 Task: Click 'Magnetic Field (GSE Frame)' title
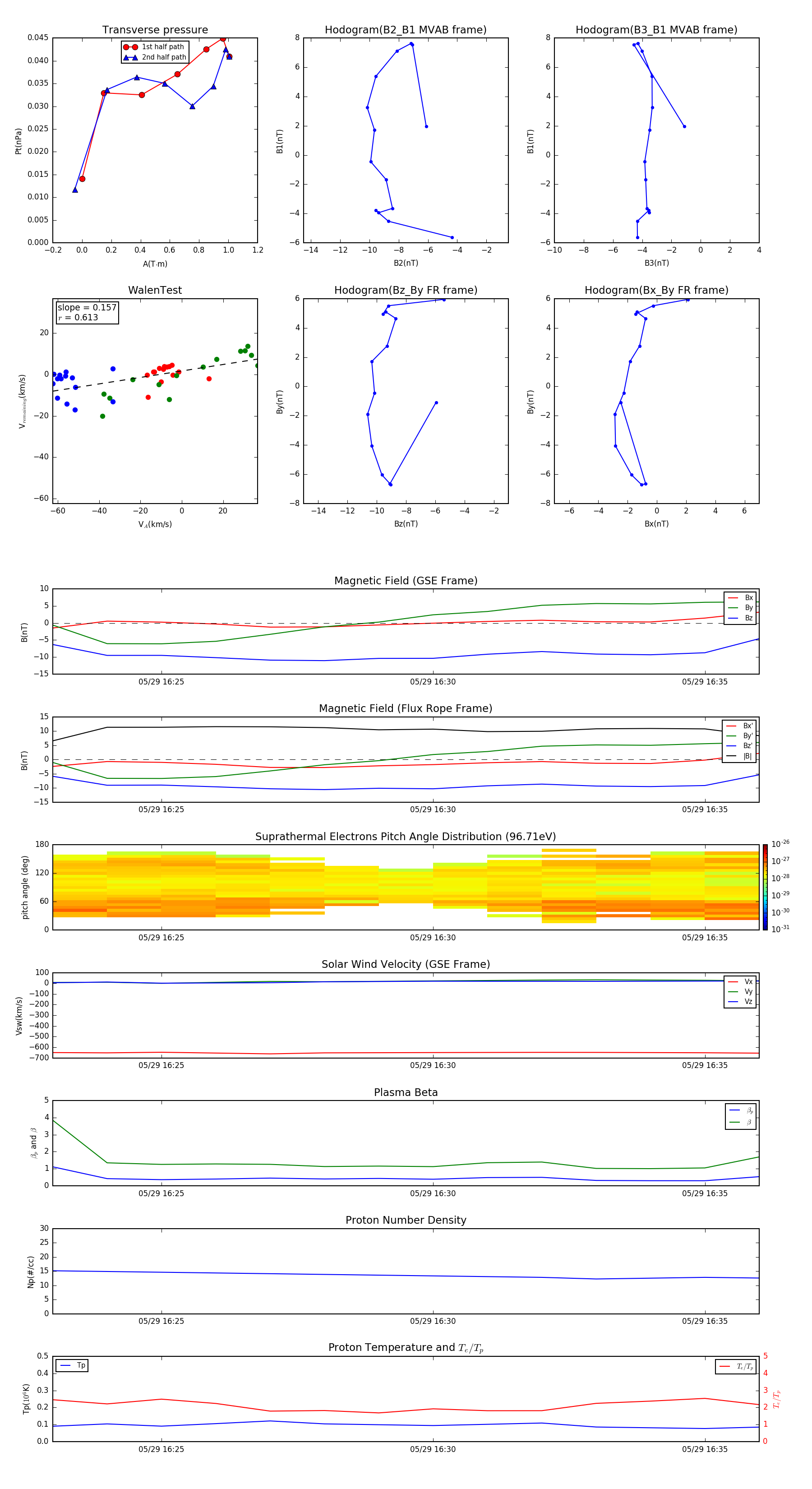pyautogui.click(x=406, y=581)
